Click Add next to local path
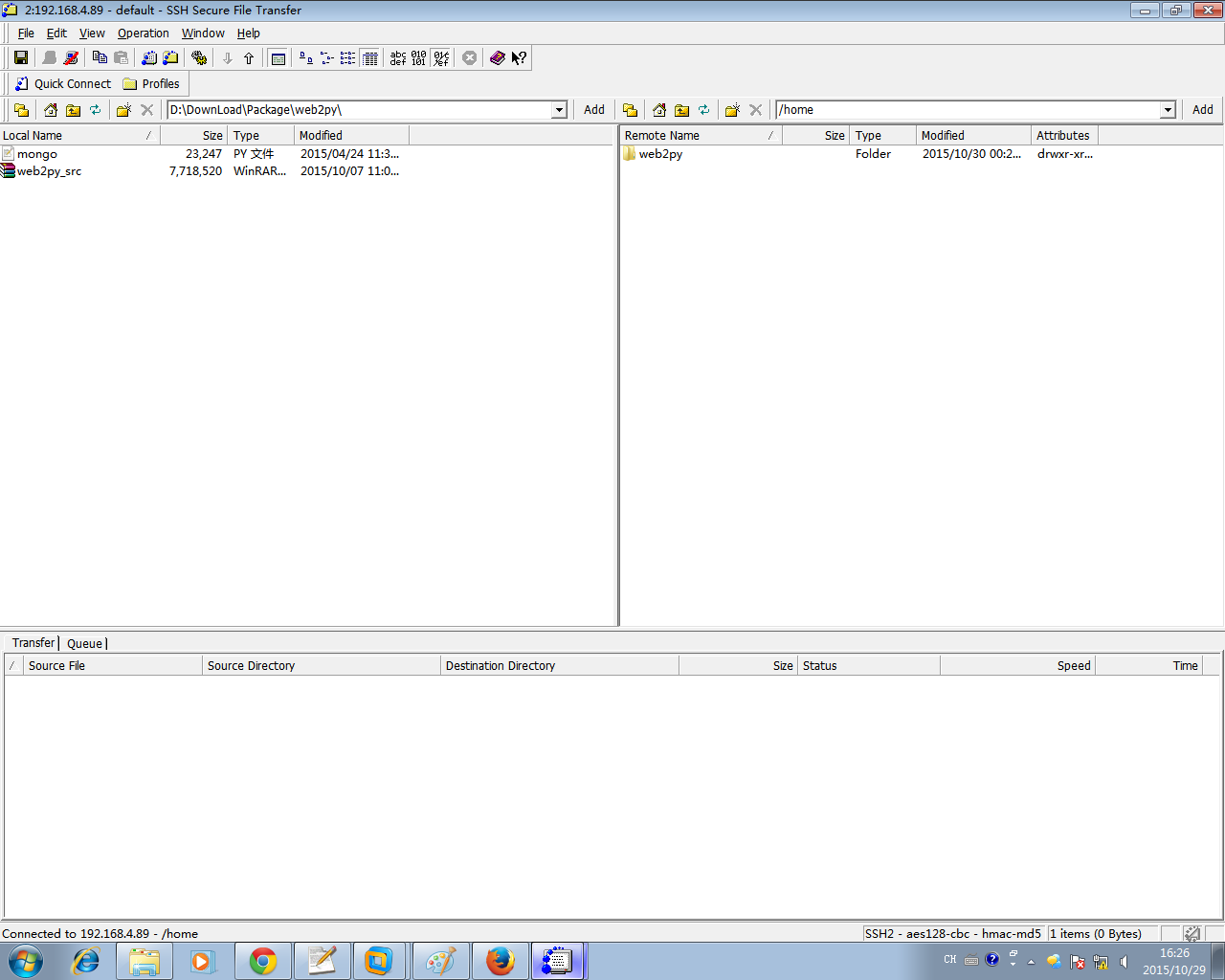The height and width of the screenshot is (980, 1225). pyautogui.click(x=594, y=110)
